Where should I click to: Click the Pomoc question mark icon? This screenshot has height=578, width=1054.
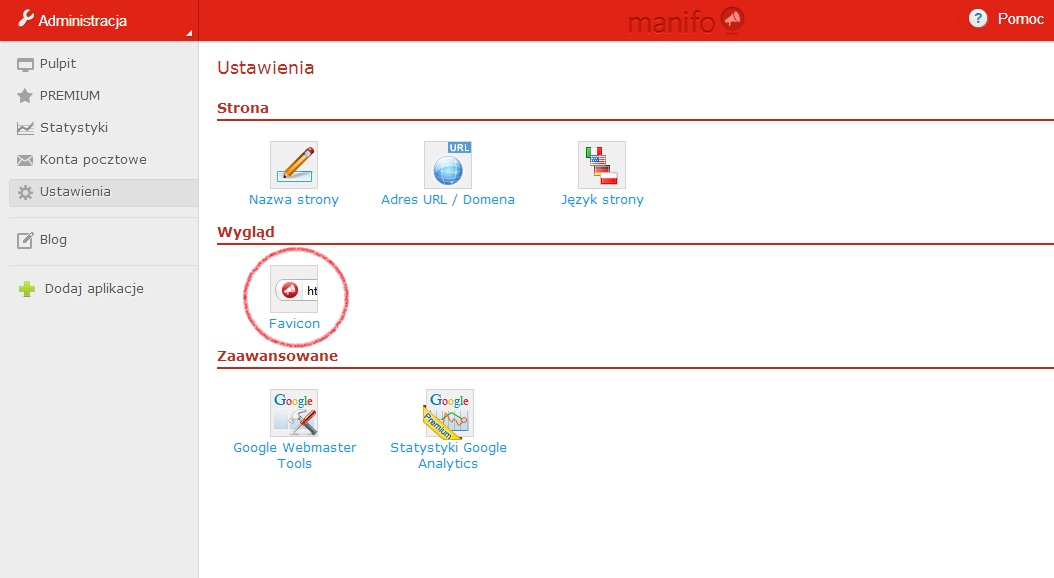978,19
